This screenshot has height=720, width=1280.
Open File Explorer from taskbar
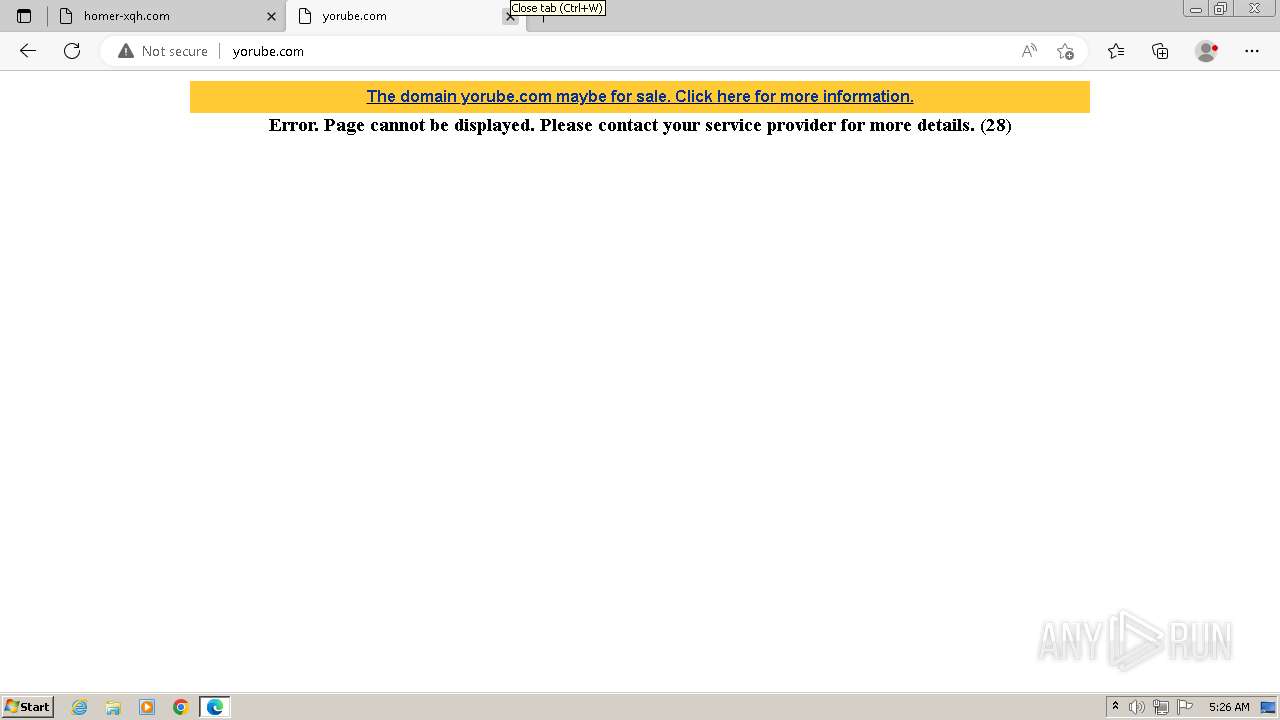point(113,707)
